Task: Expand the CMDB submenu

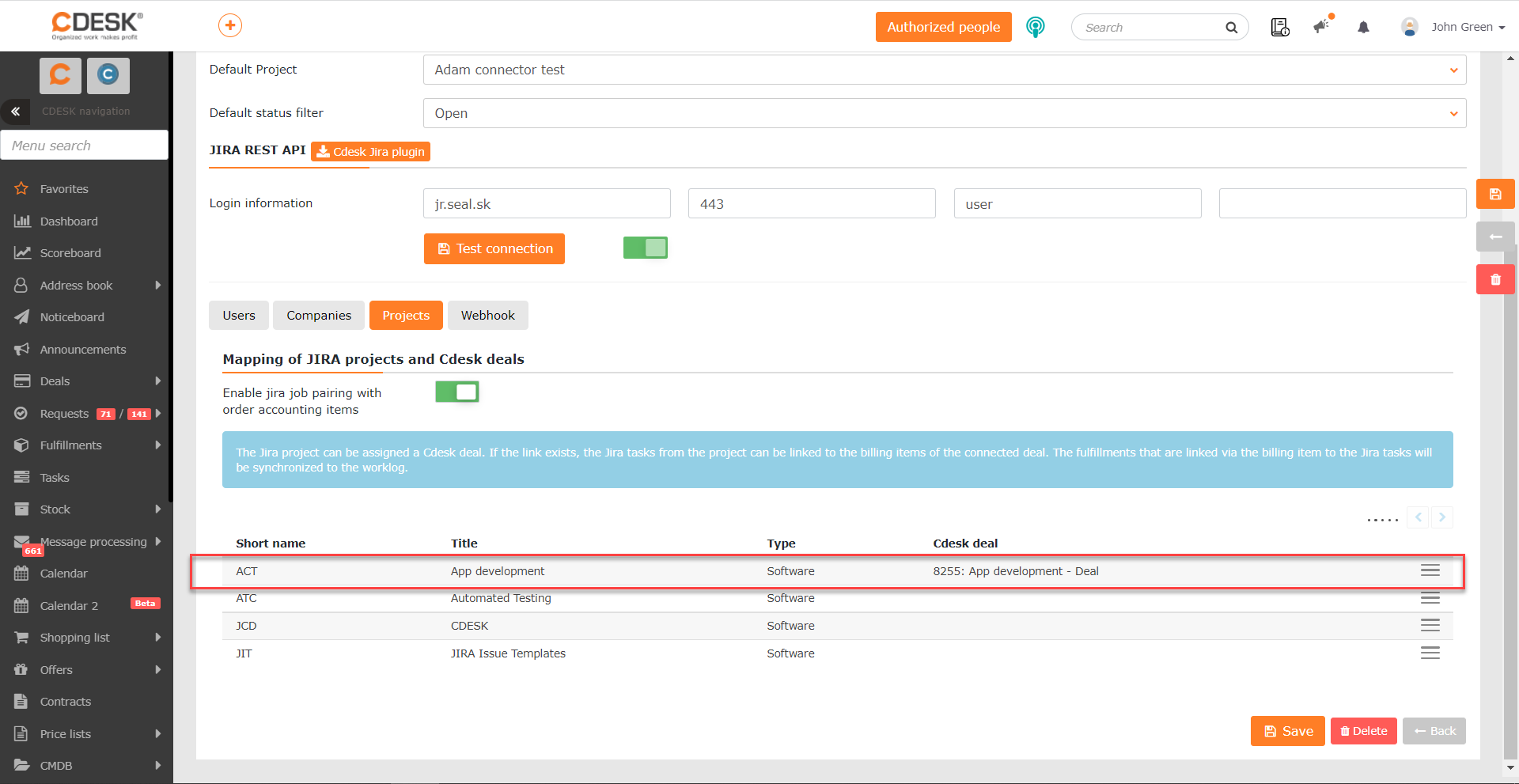Action: [x=158, y=766]
